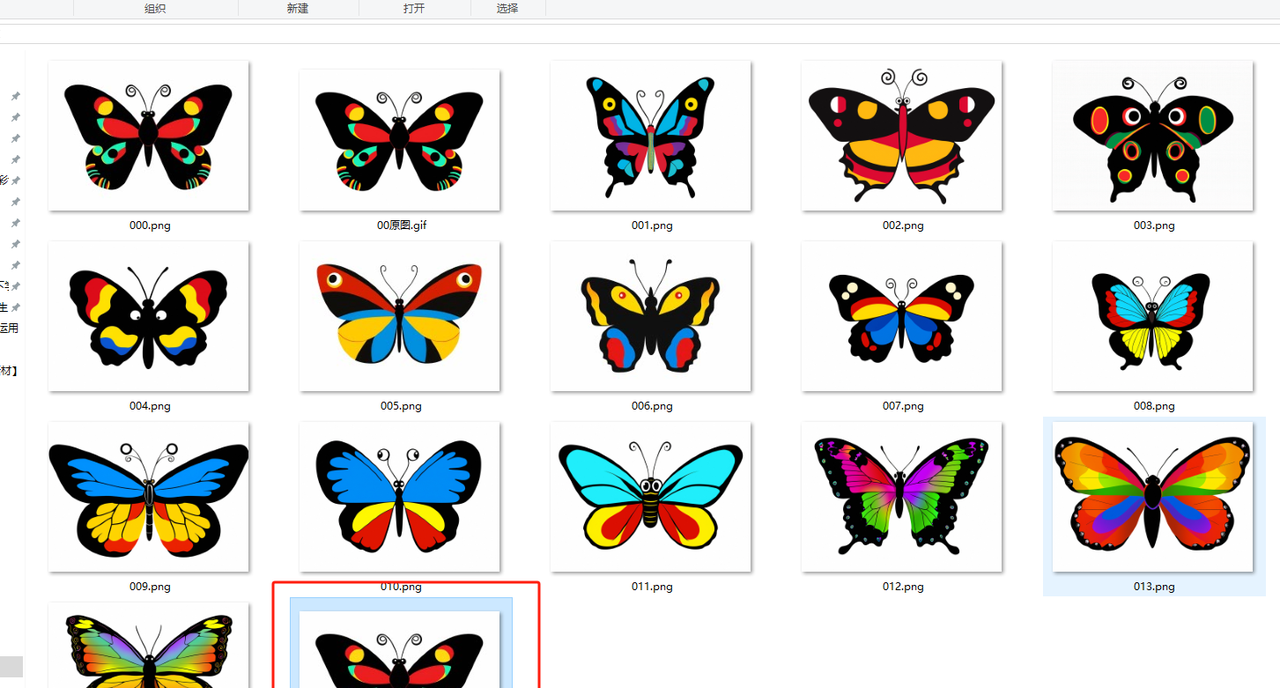Select the 003.png butterfly thumbnail
This screenshot has width=1280, height=688.
(1153, 136)
